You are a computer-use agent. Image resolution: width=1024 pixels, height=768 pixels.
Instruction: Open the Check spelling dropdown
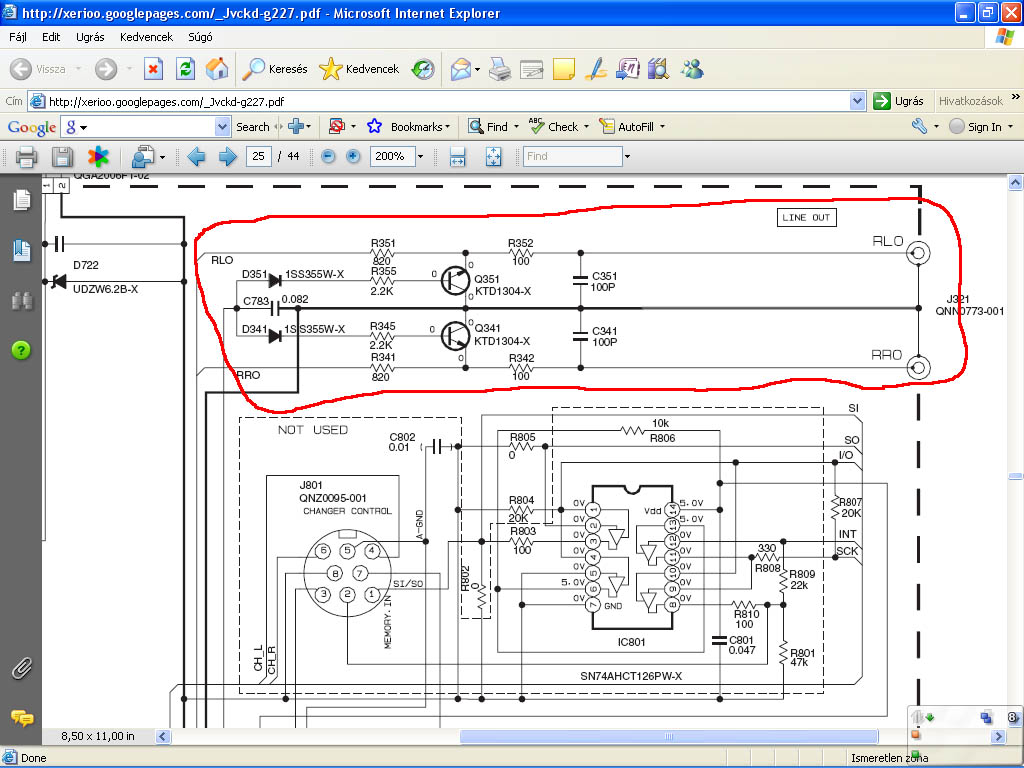(x=586, y=127)
